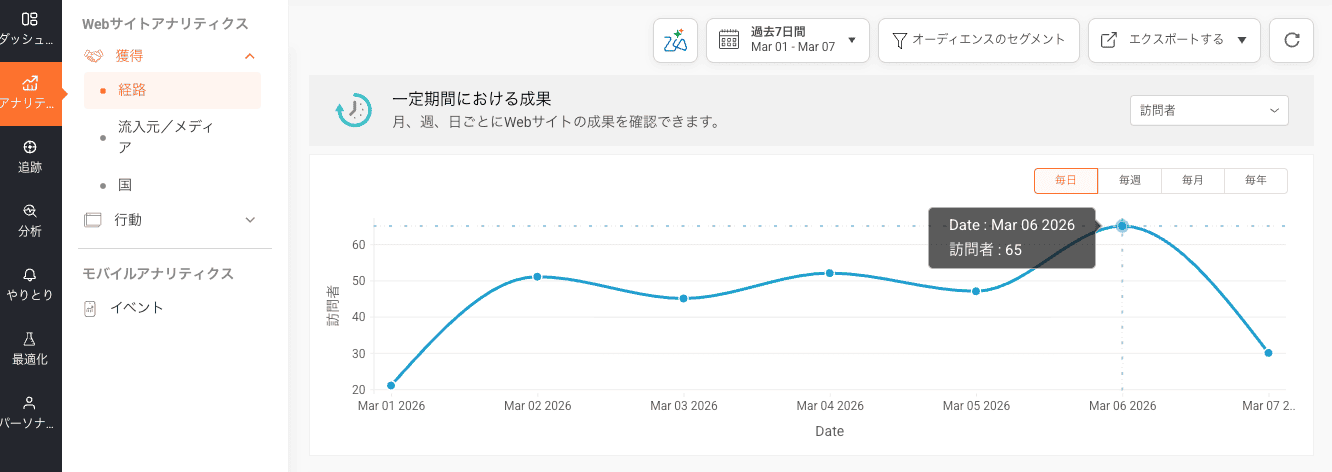Open the やりとり bell icon section
Viewport: 1332px width, 472px height.
pos(30,284)
